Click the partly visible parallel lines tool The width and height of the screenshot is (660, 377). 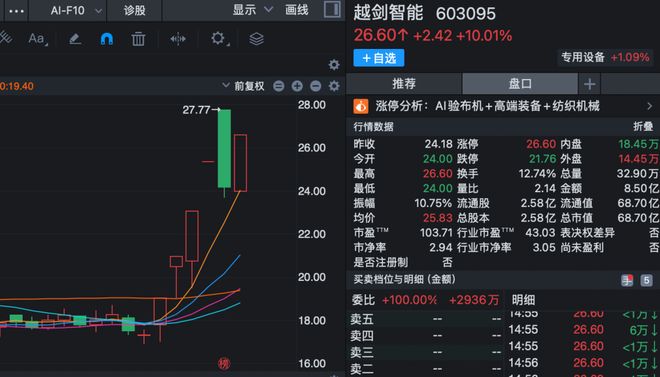click(6, 38)
